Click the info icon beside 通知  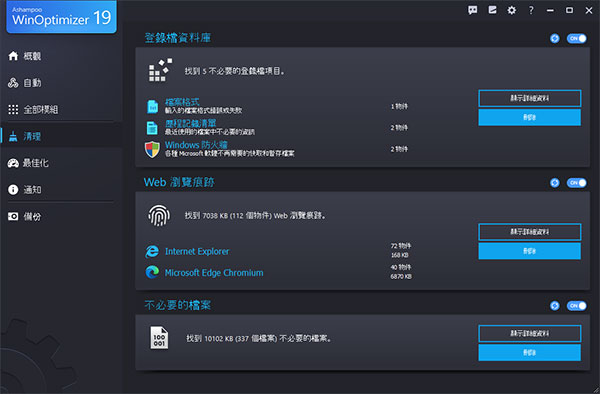[13, 190]
